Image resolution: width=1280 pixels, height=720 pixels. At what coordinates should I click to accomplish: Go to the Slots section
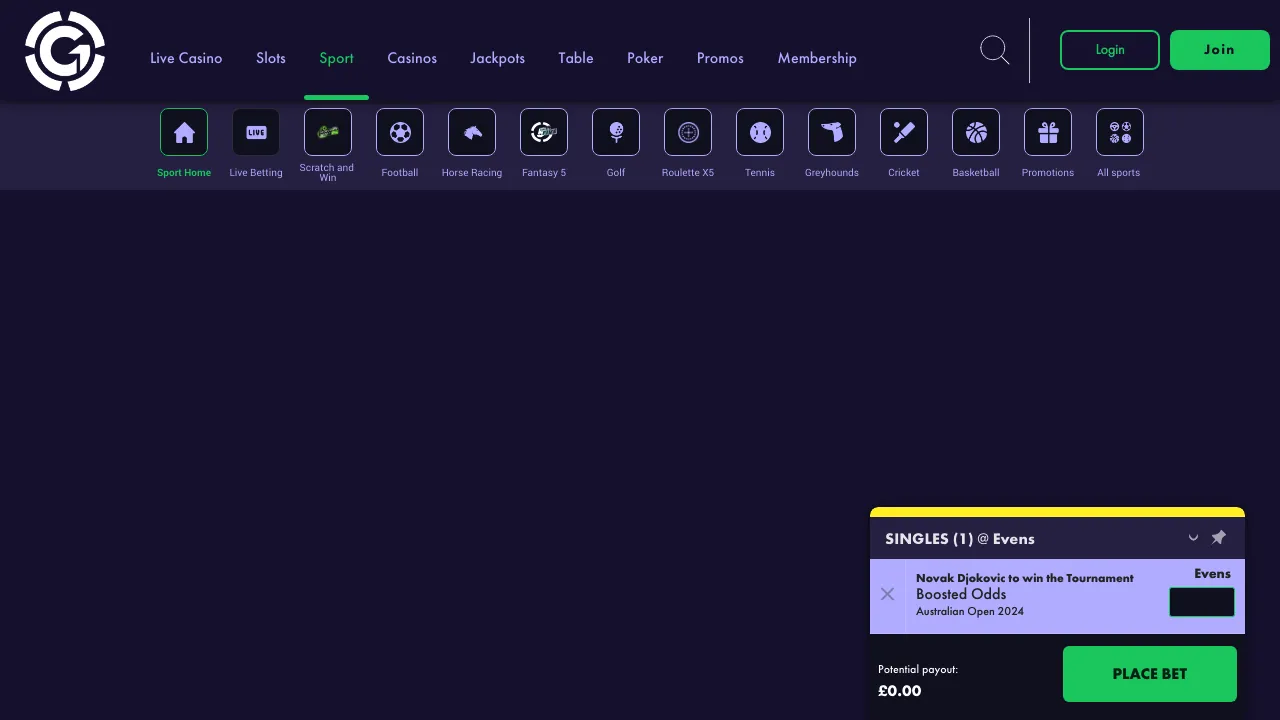[271, 58]
